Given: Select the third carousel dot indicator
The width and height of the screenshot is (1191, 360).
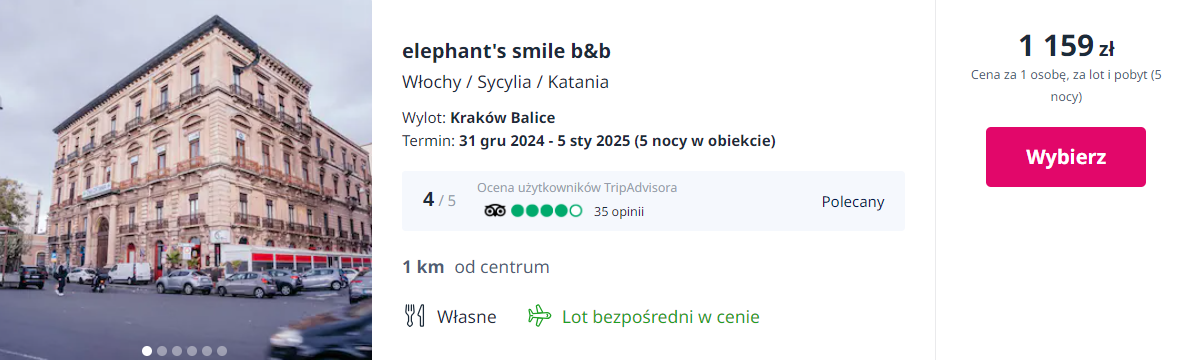Looking at the screenshot, I should pyautogui.click(x=177, y=351).
